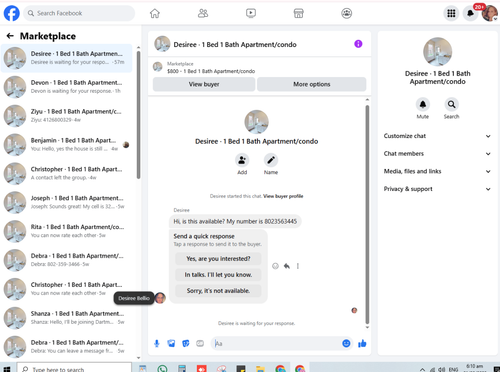This screenshot has height=372, width=500.
Task: Click the More options button
Action: click(x=312, y=84)
